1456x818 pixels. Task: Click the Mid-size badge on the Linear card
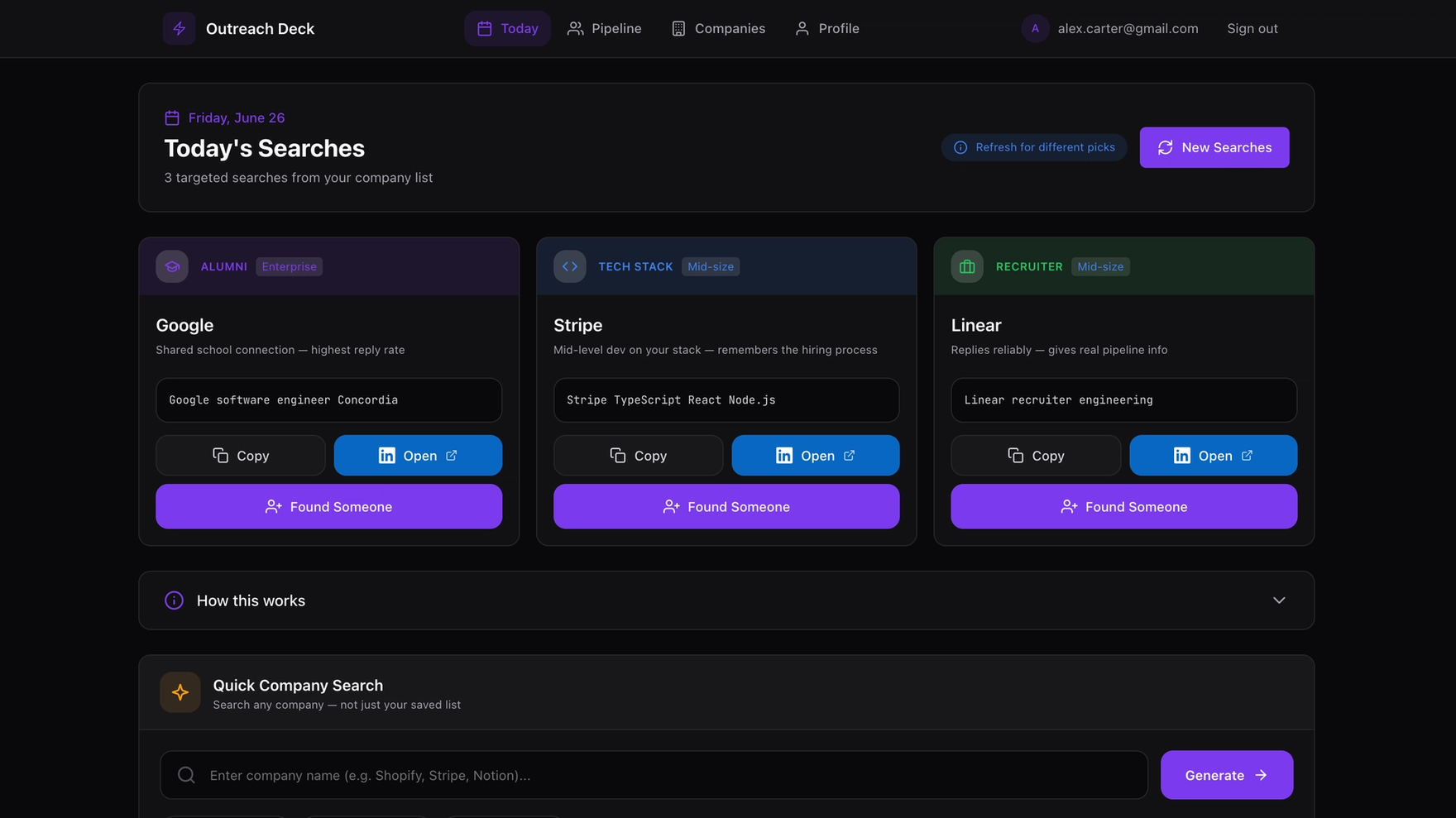coord(1100,266)
